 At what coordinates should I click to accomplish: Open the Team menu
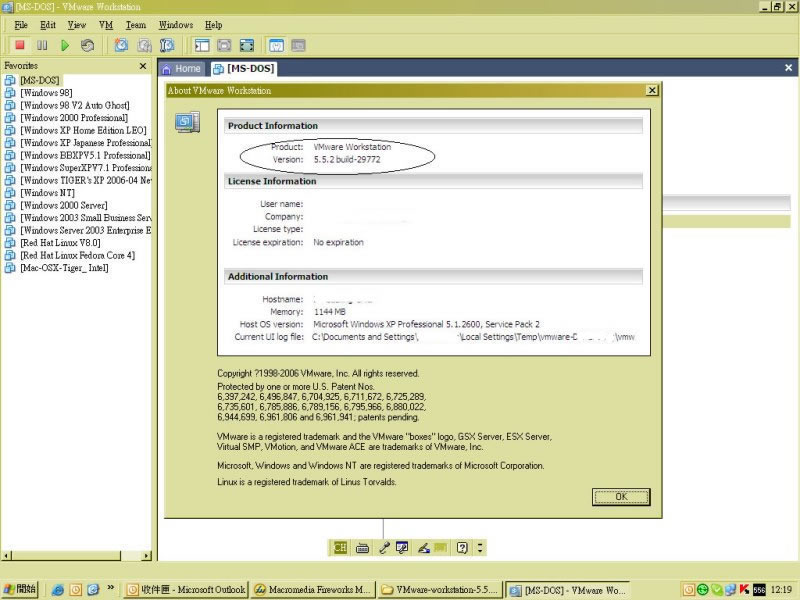[136, 24]
